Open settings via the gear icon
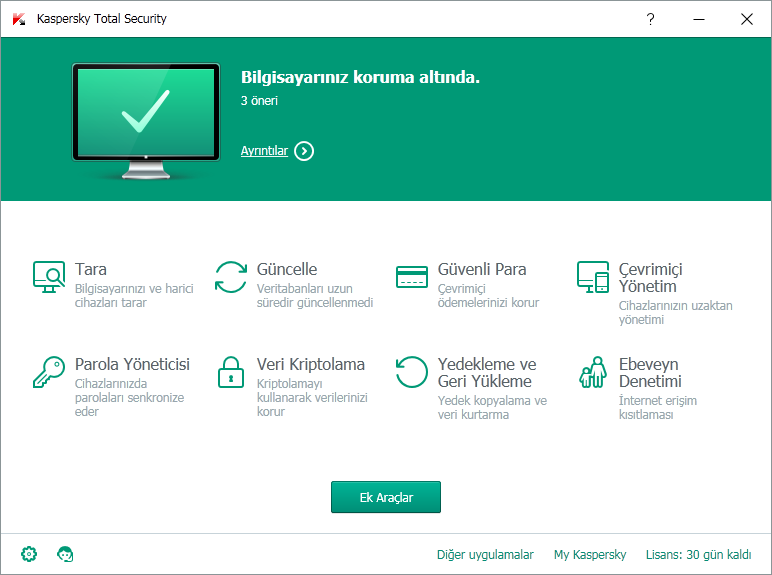This screenshot has width=772, height=575. coord(29,554)
